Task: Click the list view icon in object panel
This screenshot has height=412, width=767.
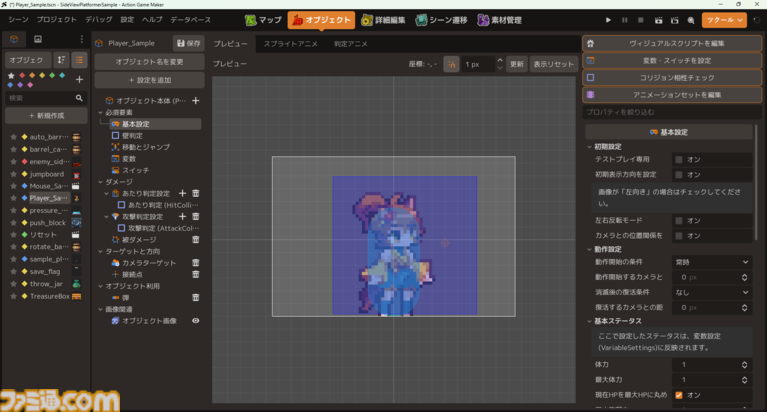Action: point(79,60)
